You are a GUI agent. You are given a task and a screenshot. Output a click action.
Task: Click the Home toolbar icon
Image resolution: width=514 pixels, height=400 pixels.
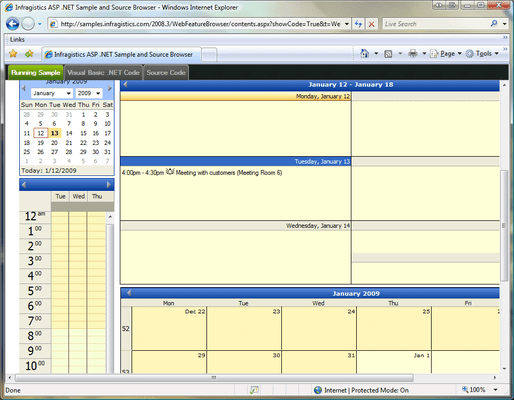point(365,53)
